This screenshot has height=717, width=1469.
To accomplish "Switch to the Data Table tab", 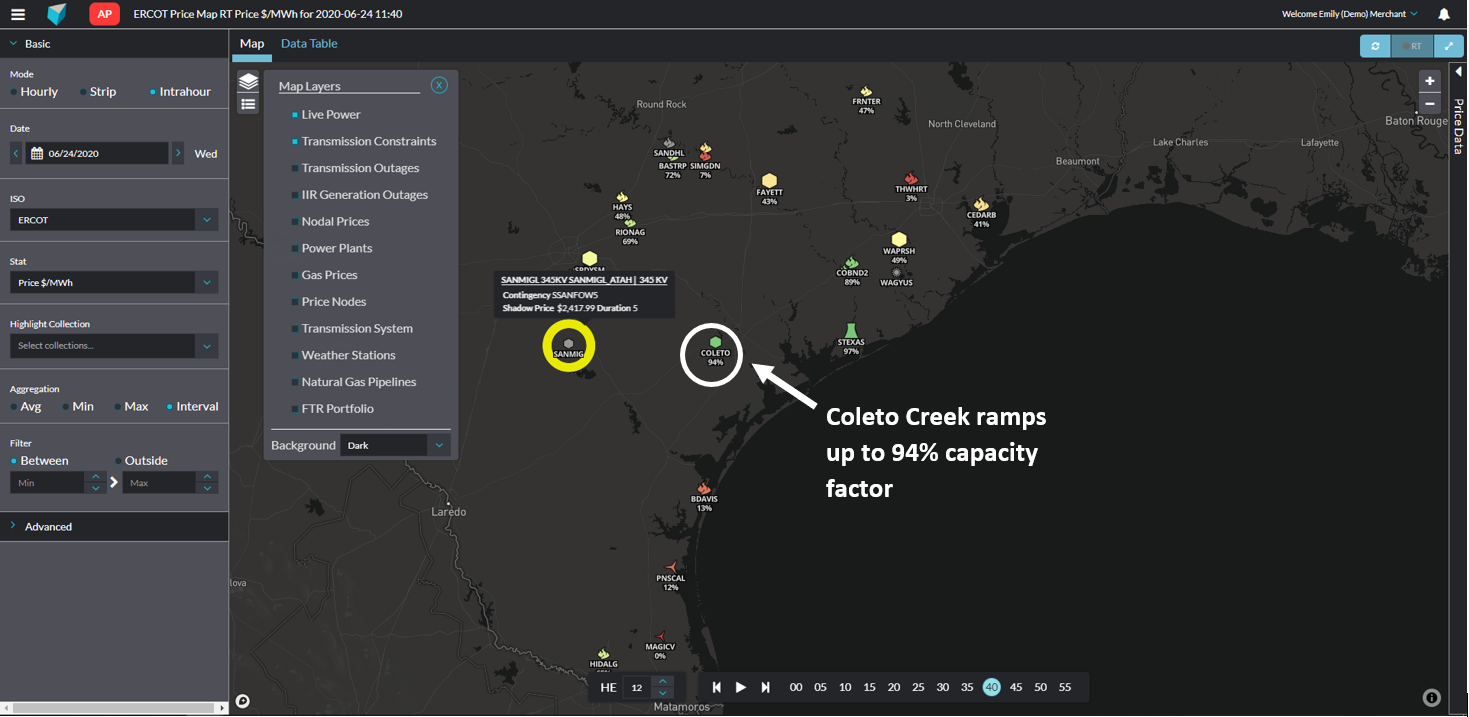I will coord(308,43).
